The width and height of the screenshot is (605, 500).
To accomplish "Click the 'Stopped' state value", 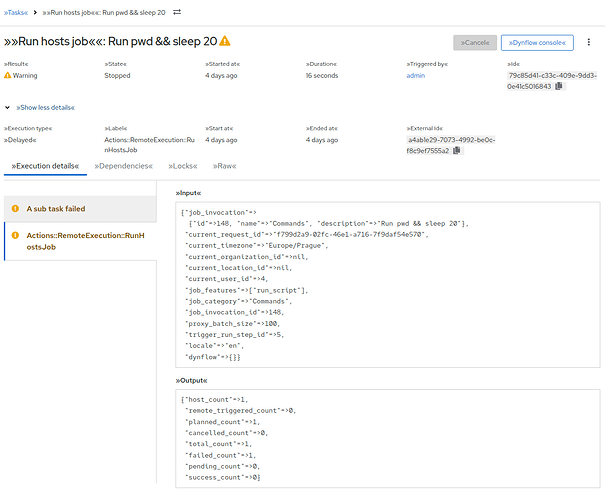I will tap(117, 76).
